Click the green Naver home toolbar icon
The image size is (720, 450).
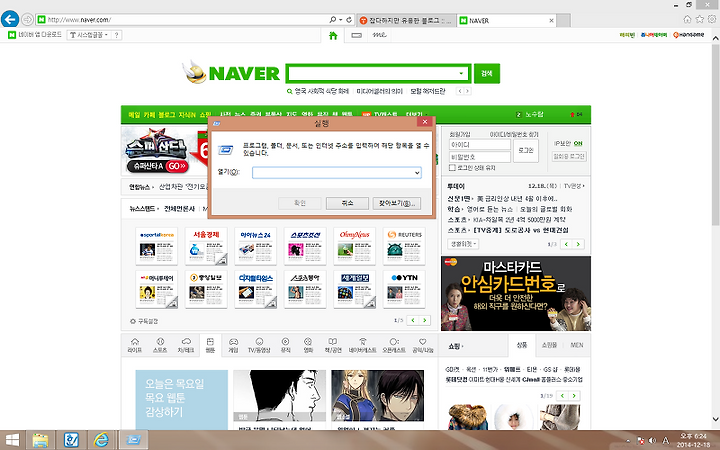pos(333,35)
